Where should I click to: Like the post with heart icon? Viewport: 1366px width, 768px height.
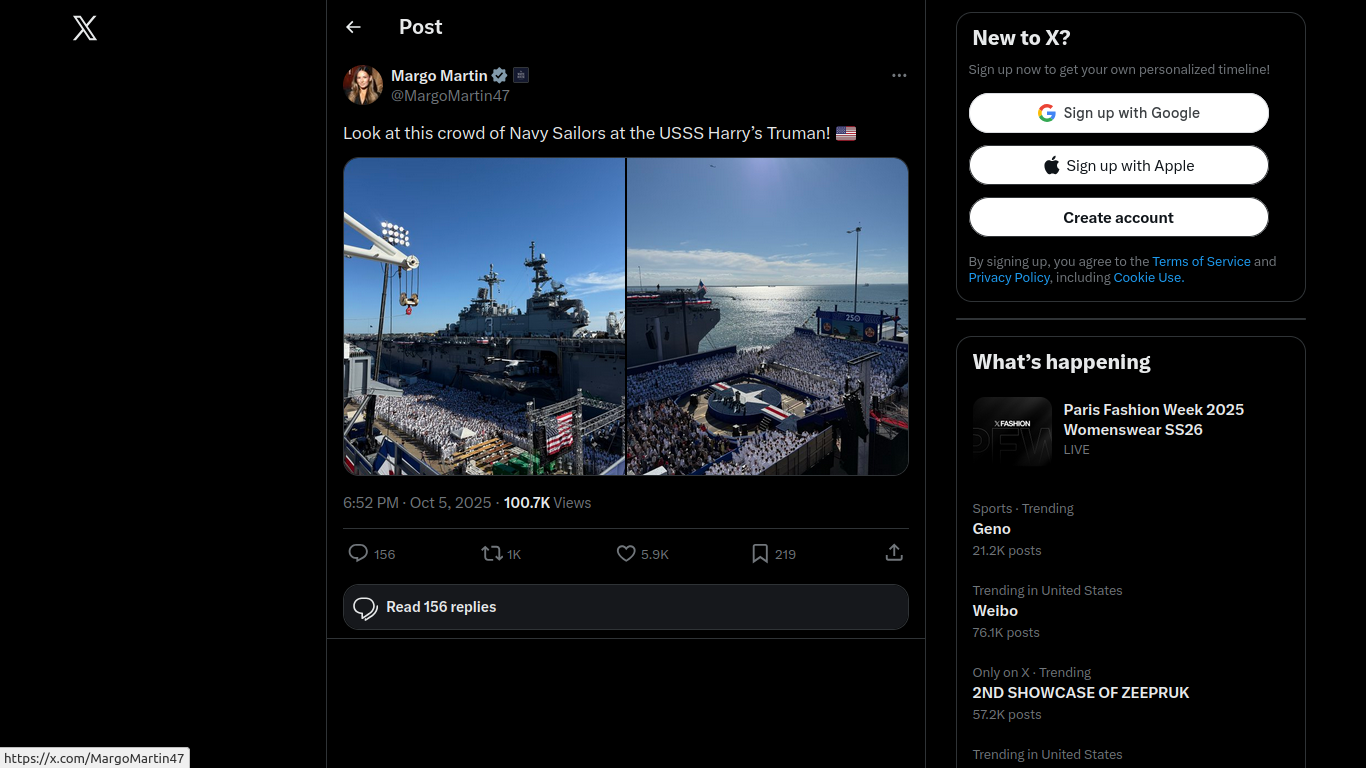[626, 553]
